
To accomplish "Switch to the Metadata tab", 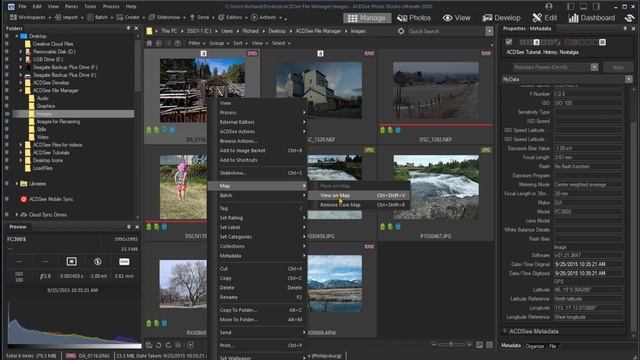I will coord(511,346).
